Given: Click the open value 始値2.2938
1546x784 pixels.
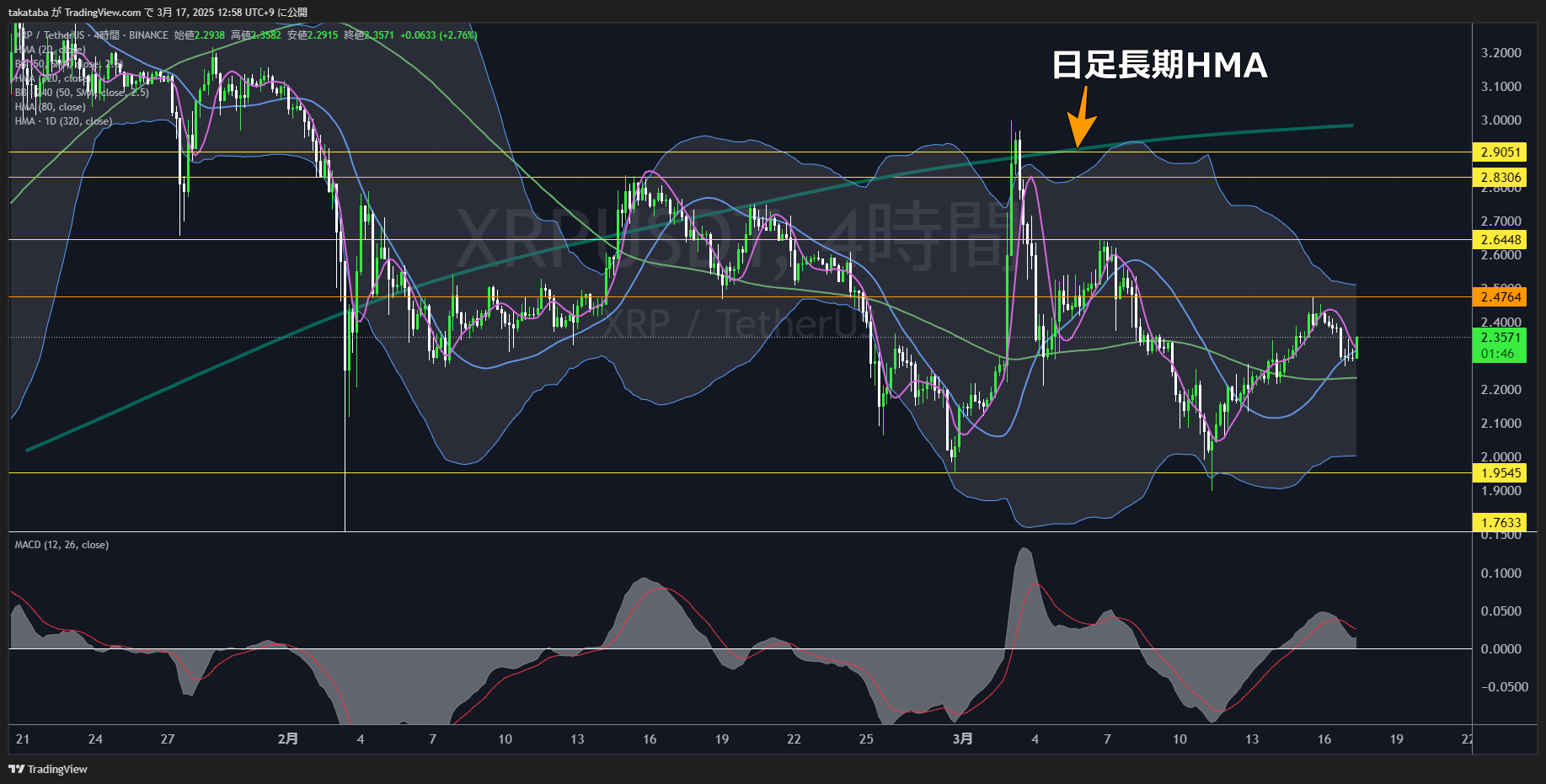Looking at the screenshot, I should click(200, 35).
